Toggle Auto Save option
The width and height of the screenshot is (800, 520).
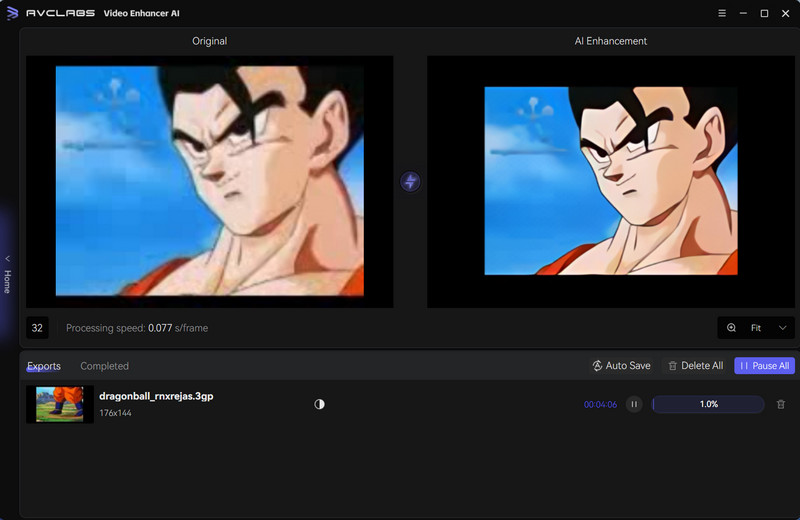point(621,365)
